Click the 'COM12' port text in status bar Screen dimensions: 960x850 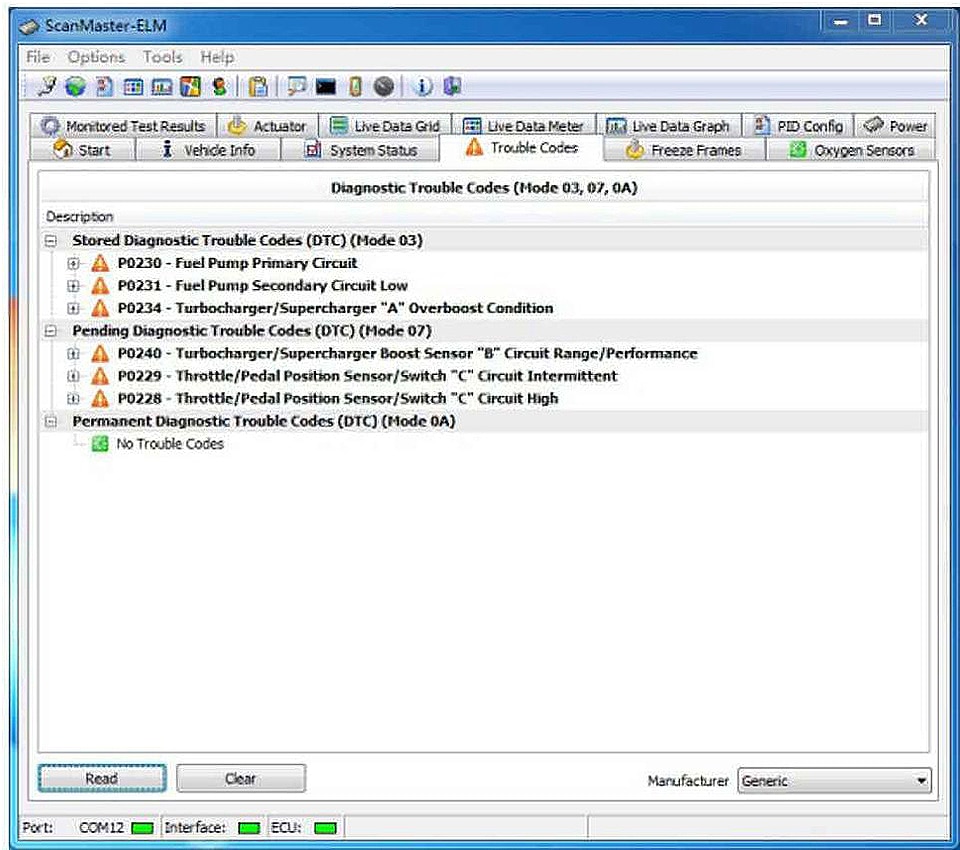point(101,828)
